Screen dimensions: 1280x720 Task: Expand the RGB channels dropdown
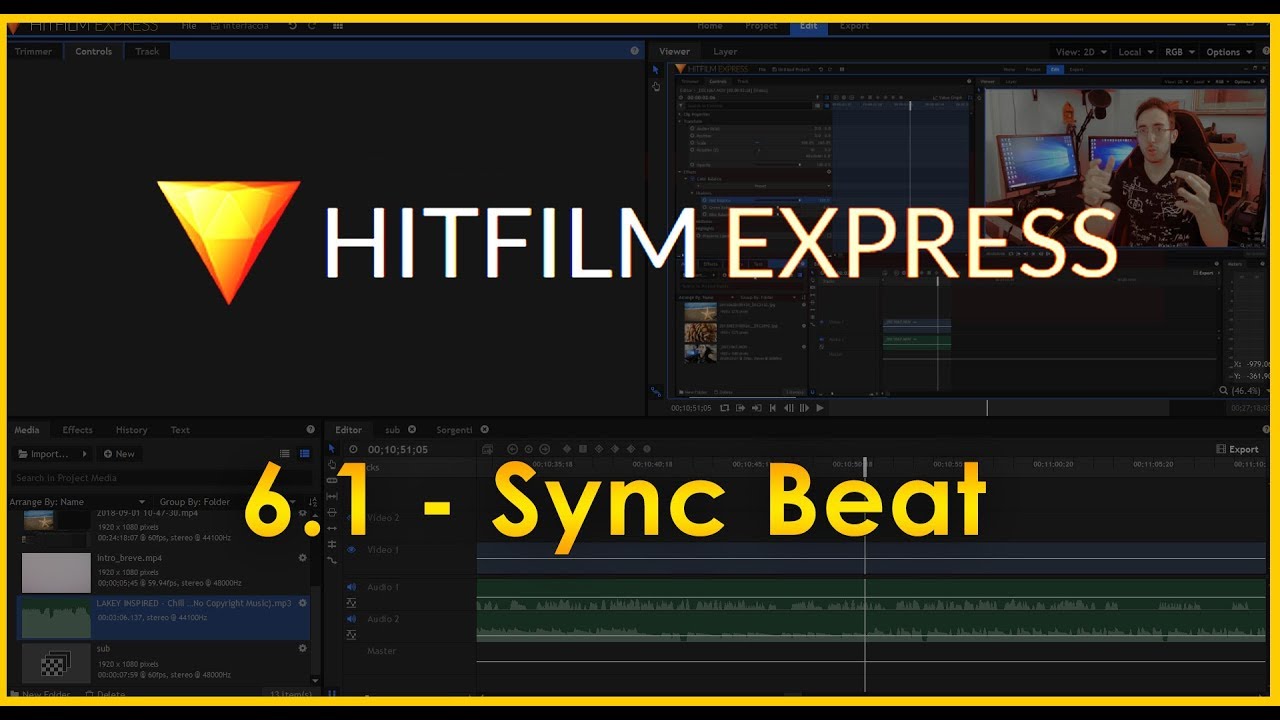click(1179, 52)
